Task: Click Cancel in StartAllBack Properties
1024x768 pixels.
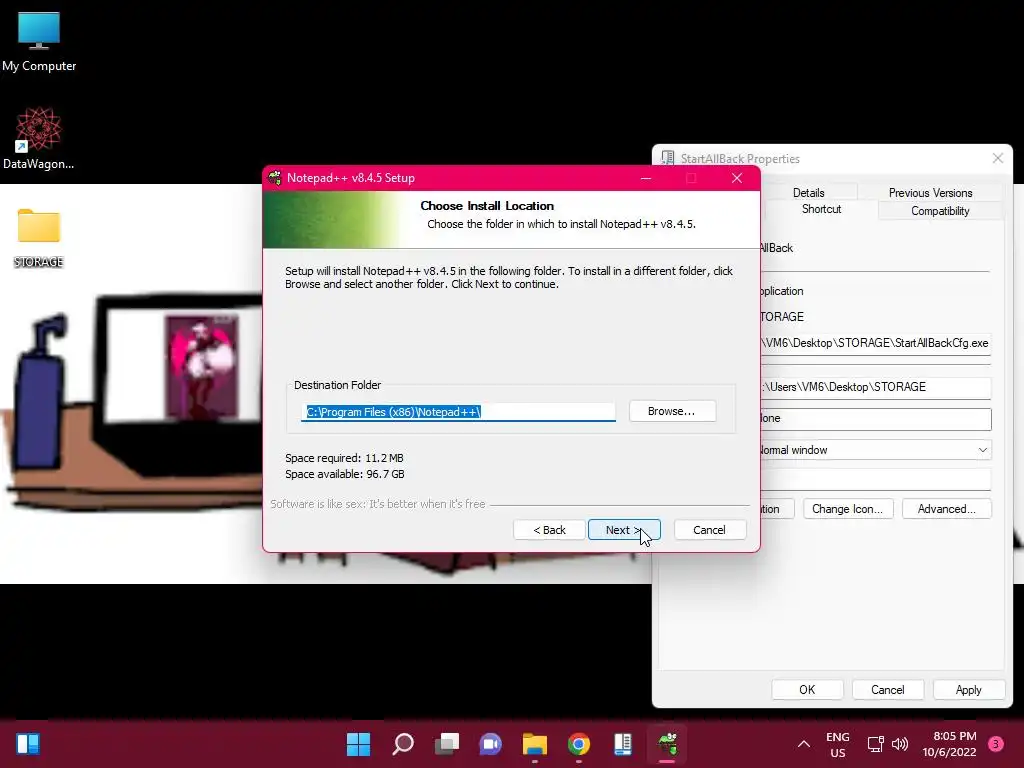Action: (888, 690)
